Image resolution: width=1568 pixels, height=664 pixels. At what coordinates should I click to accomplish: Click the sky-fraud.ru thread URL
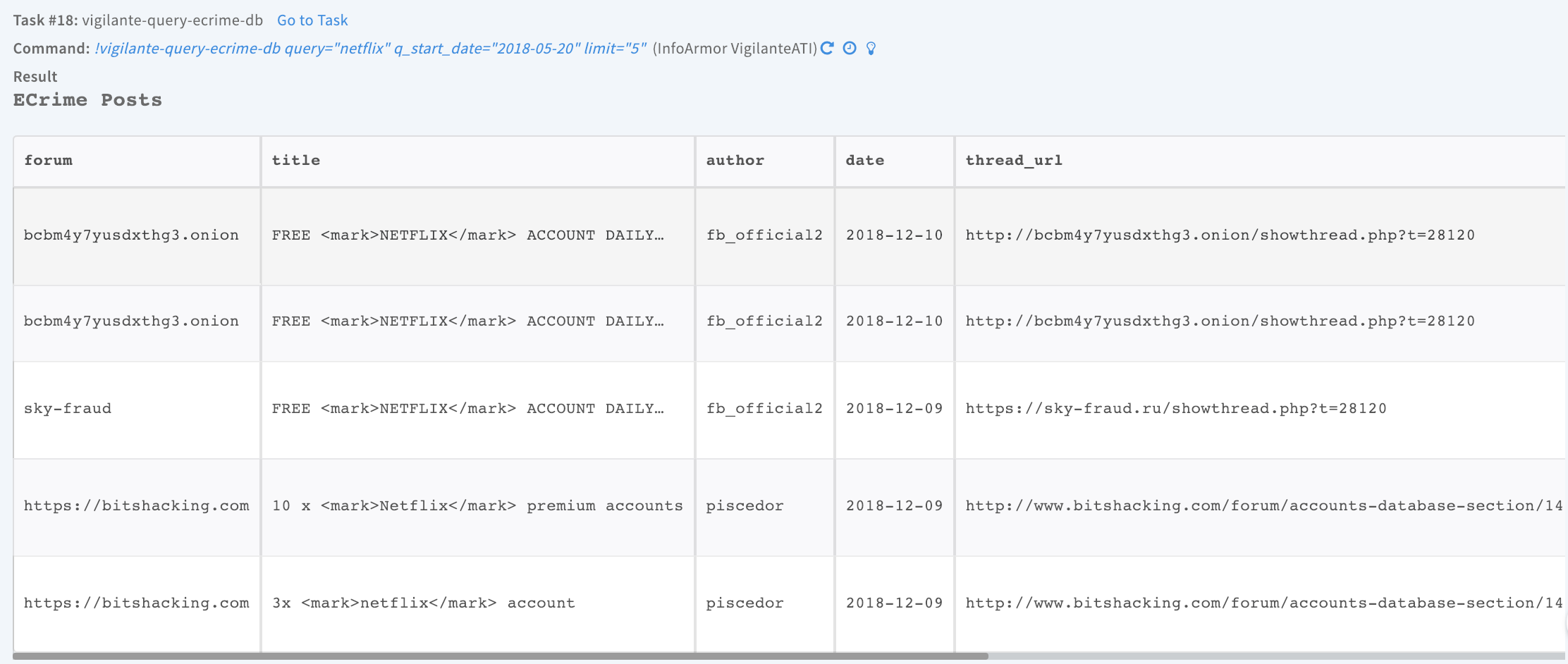tap(1175, 408)
